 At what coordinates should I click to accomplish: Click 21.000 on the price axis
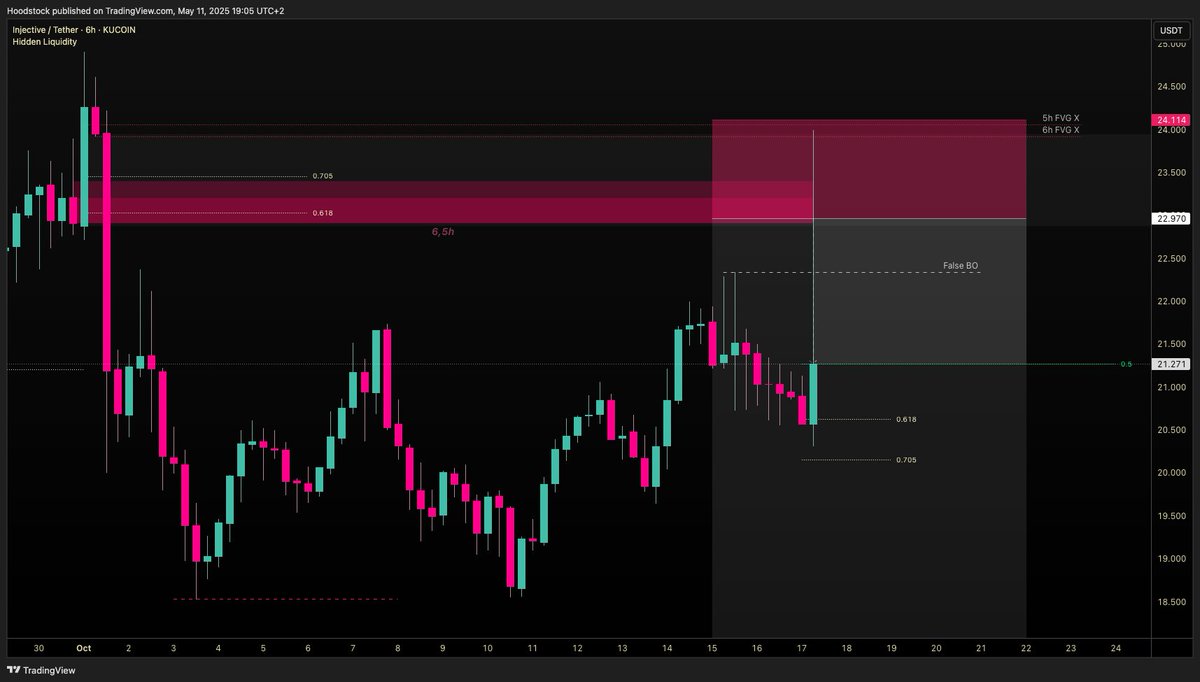coord(1171,388)
